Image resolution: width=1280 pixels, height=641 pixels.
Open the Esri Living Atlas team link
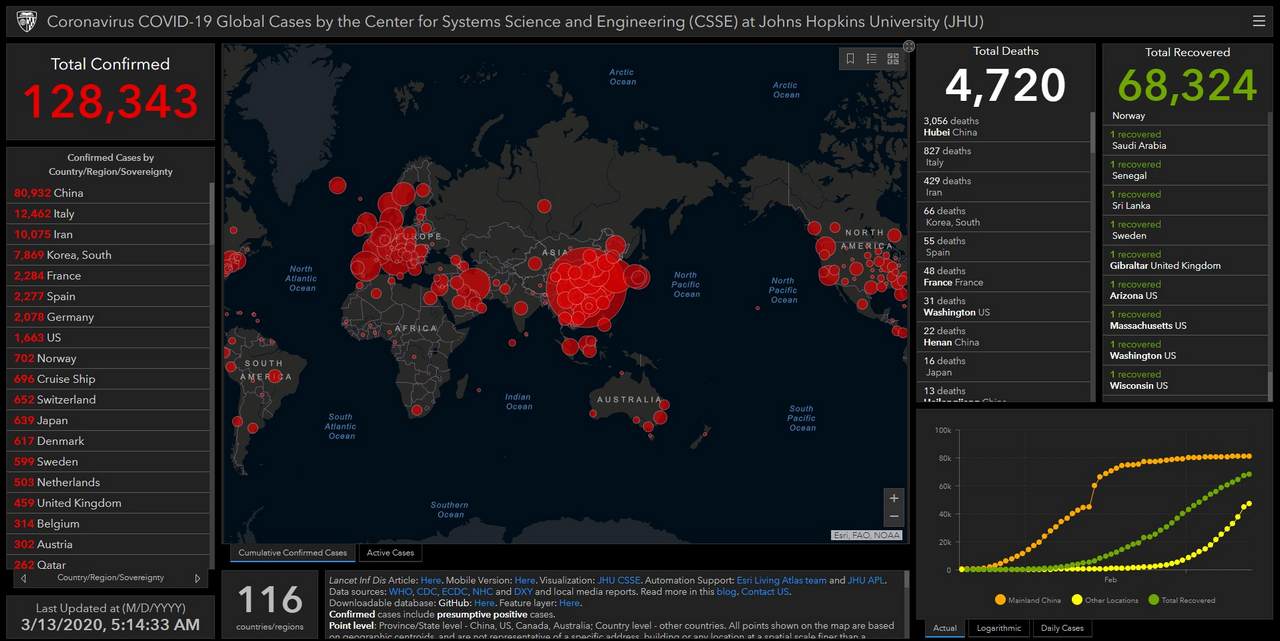pyautogui.click(x=782, y=580)
